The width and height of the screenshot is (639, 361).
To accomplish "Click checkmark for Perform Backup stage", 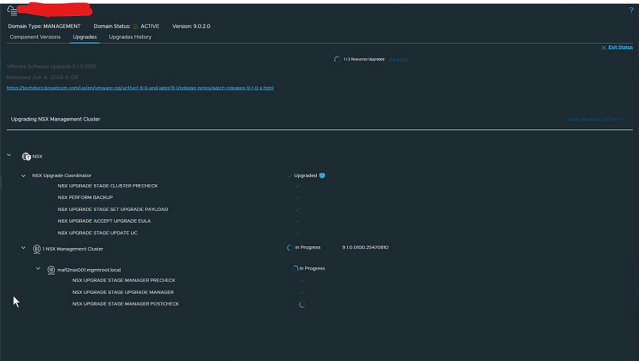I will [x=297, y=198].
